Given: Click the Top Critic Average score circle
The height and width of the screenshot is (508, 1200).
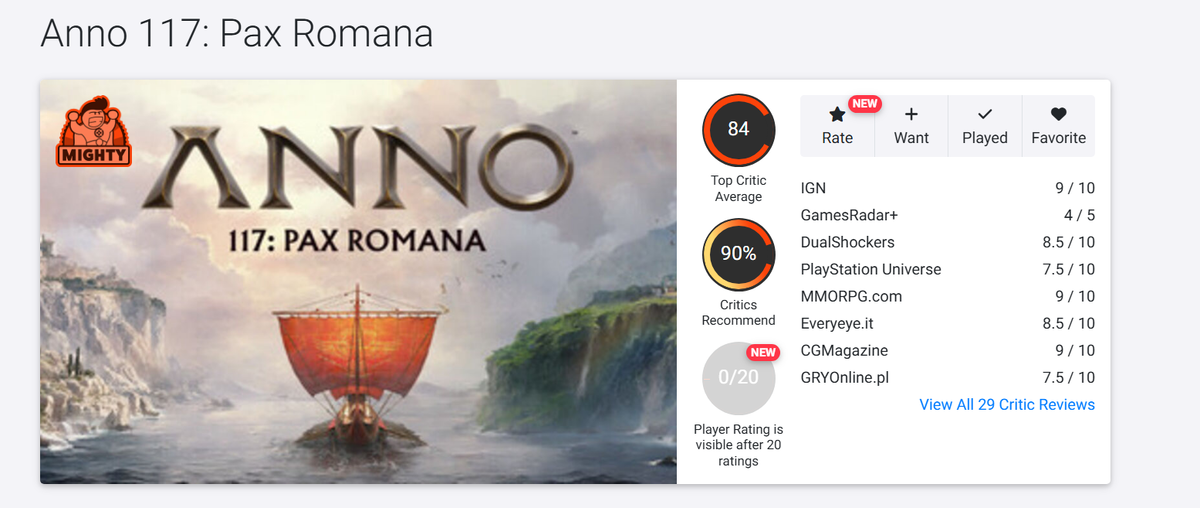Looking at the screenshot, I should (x=738, y=129).
